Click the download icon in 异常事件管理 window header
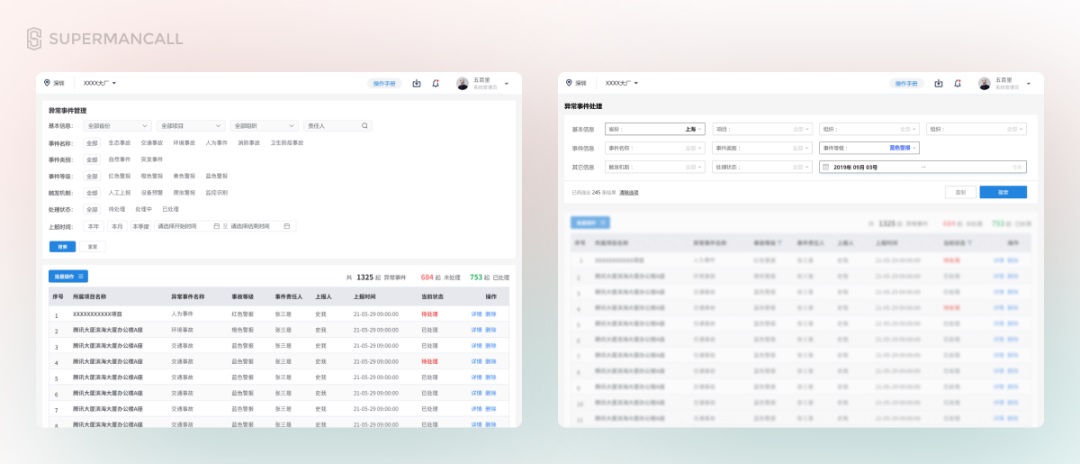This screenshot has height=464, width=1080. pos(417,83)
